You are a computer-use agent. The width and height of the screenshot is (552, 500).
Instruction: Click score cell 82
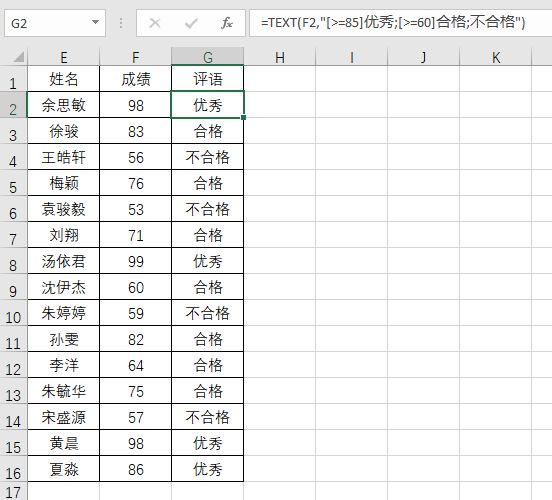136,339
